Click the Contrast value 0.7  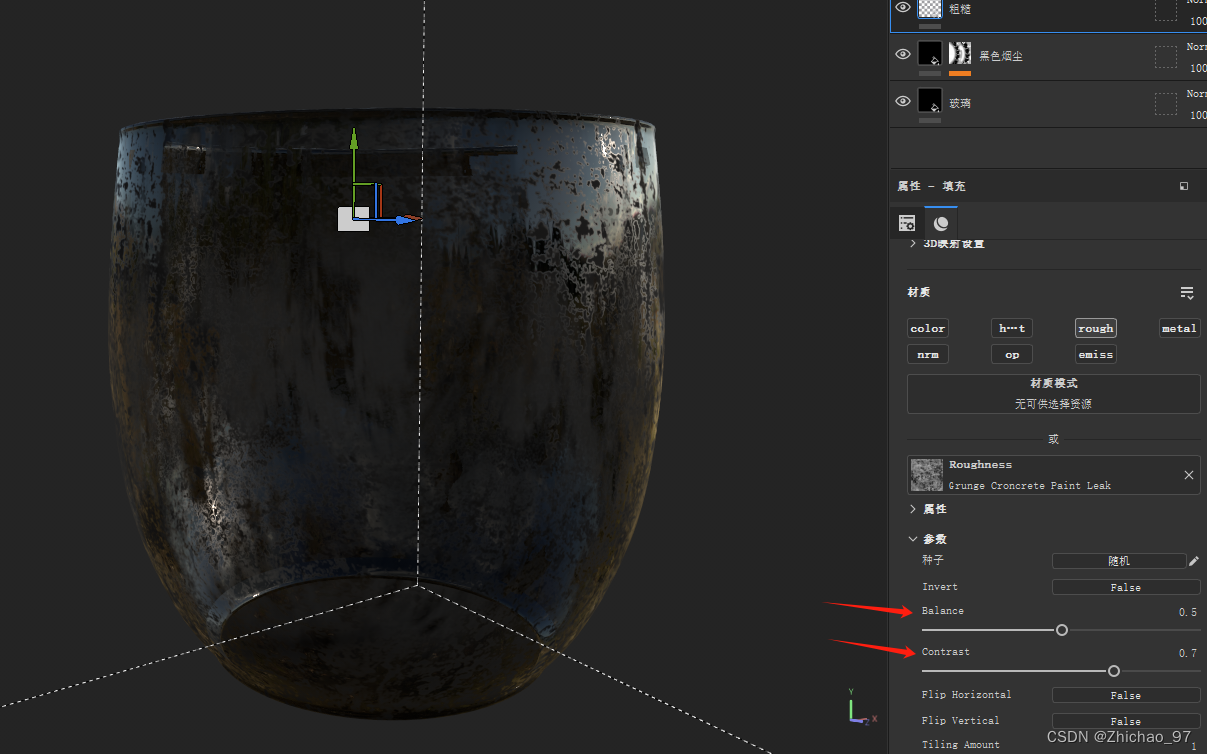[1188, 653]
